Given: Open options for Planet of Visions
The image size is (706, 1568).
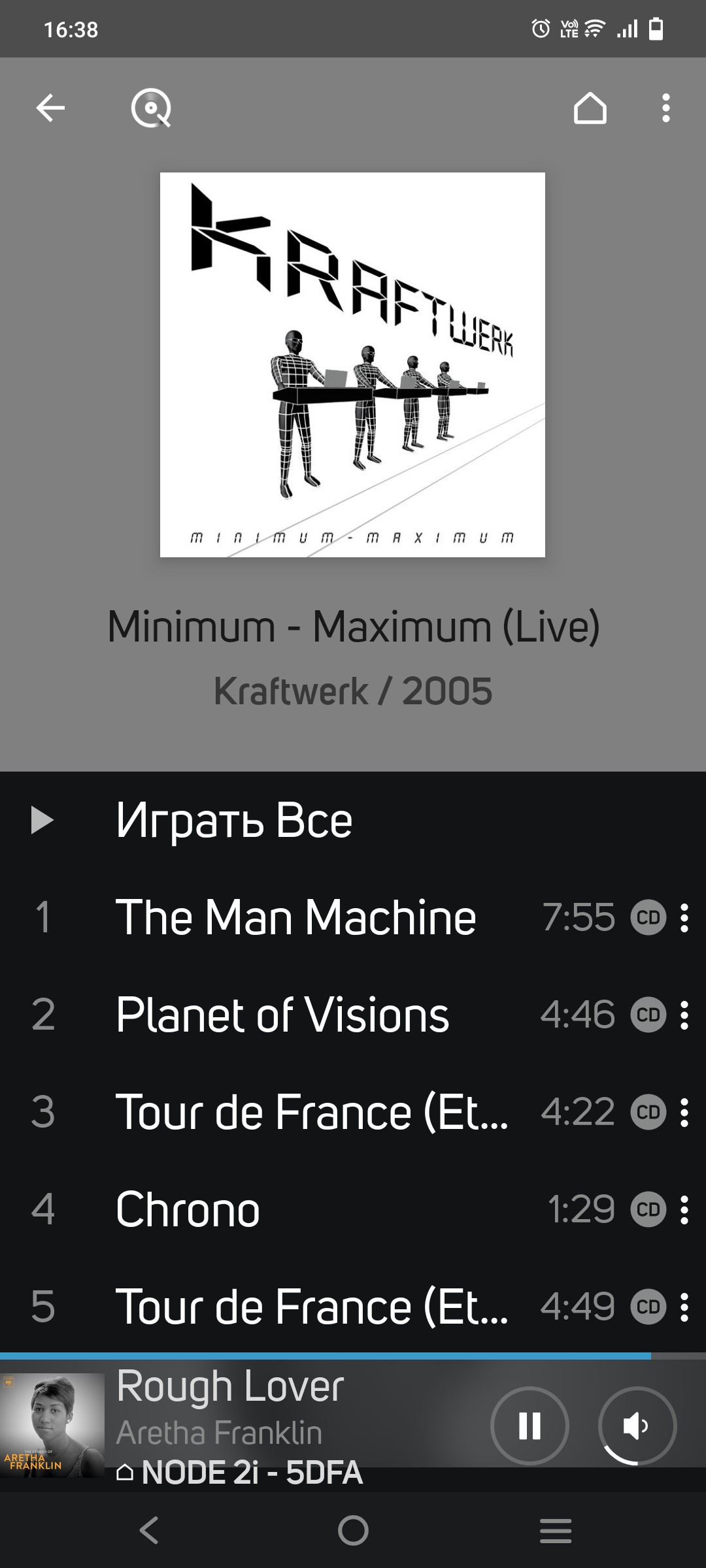Looking at the screenshot, I should (684, 1015).
